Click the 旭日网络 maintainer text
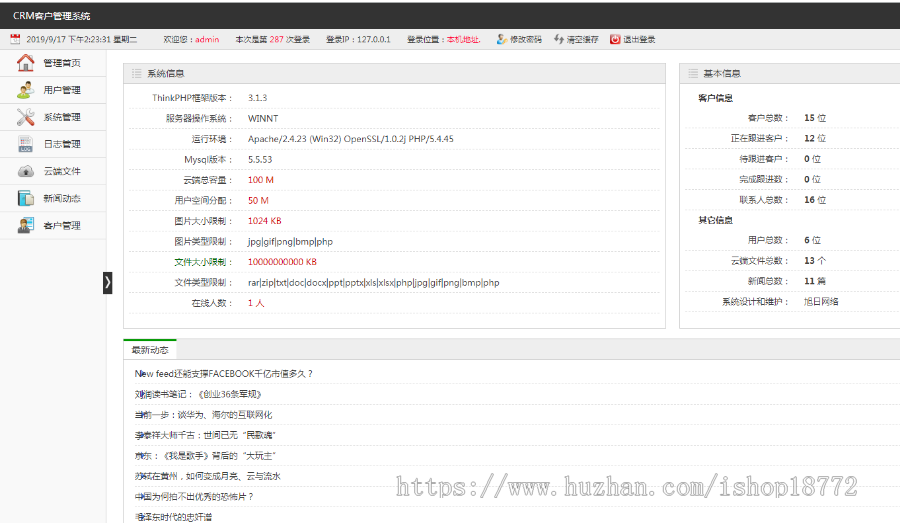This screenshot has height=523, width=900. [x=821, y=301]
